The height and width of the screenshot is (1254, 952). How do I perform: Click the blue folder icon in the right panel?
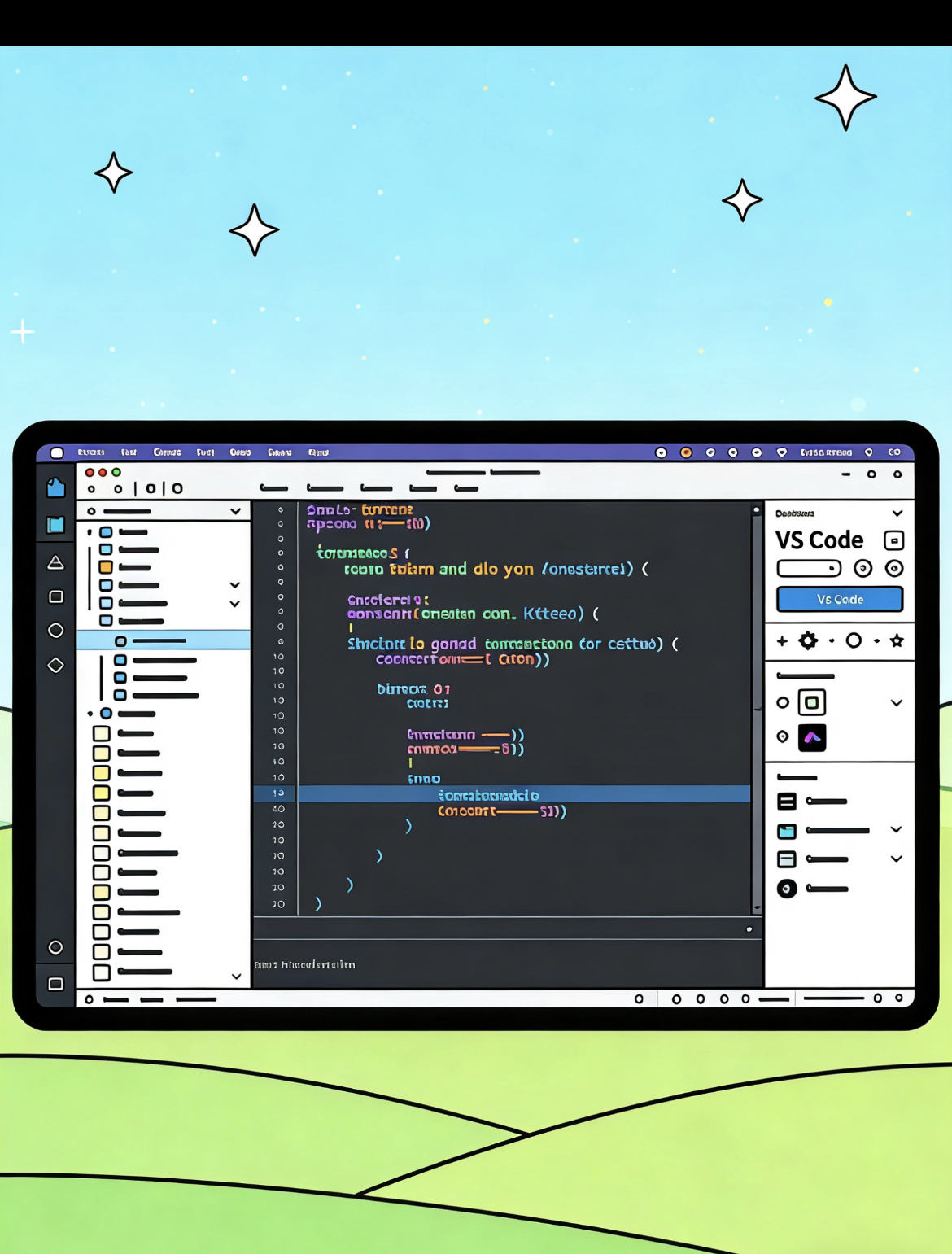[787, 831]
